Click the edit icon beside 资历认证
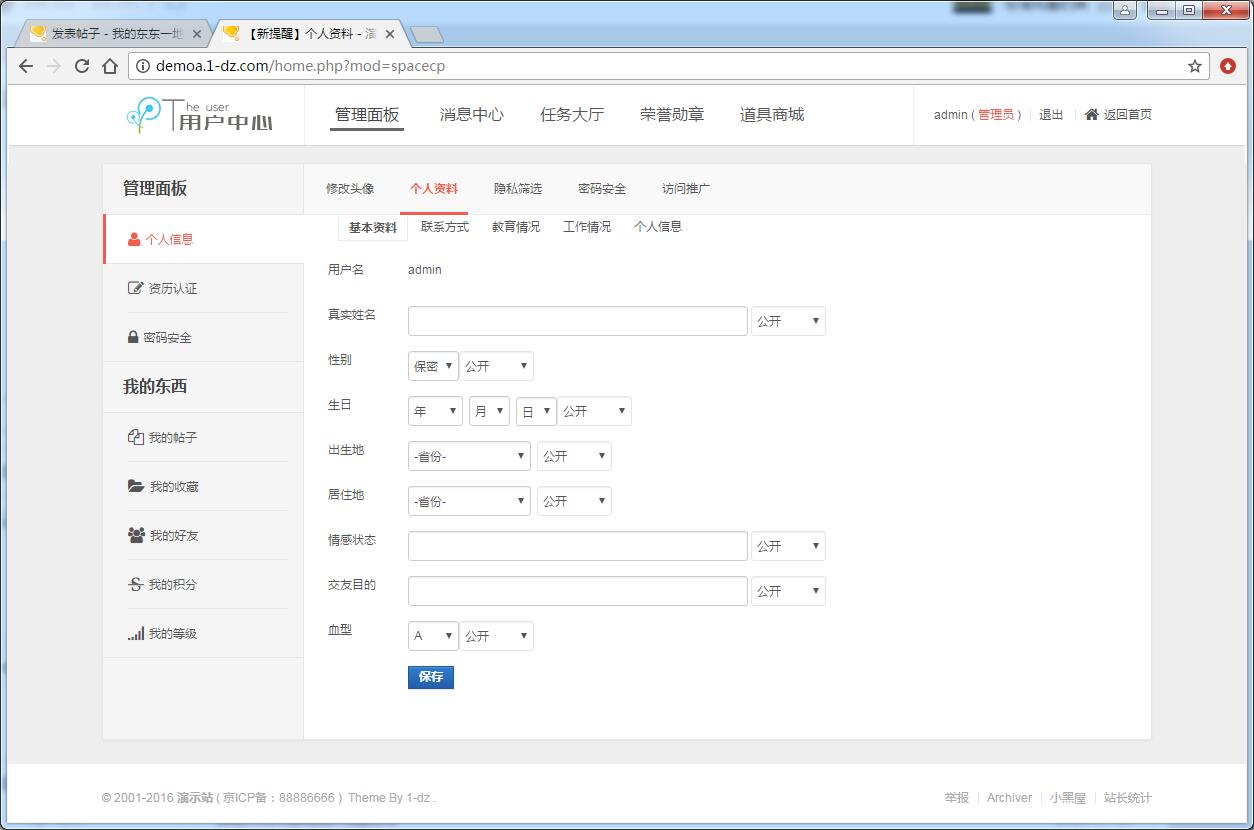This screenshot has height=830, width=1254. pyautogui.click(x=136, y=288)
